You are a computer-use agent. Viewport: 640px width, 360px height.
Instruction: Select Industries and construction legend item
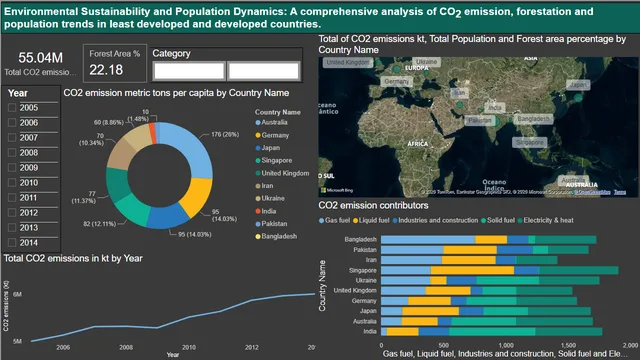[x=435, y=220]
